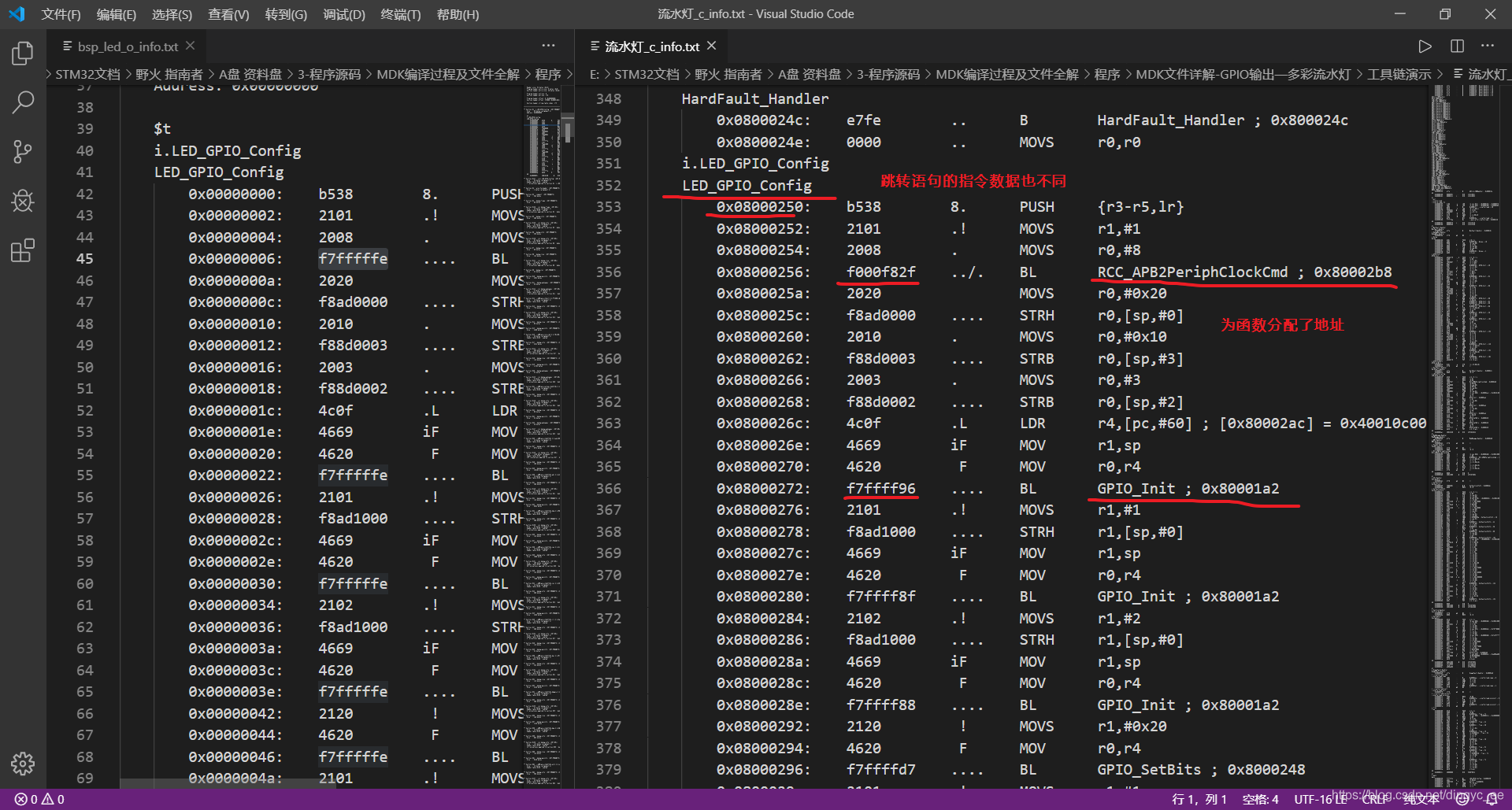
Task: Open the Manage gear icon
Action: pos(23,763)
